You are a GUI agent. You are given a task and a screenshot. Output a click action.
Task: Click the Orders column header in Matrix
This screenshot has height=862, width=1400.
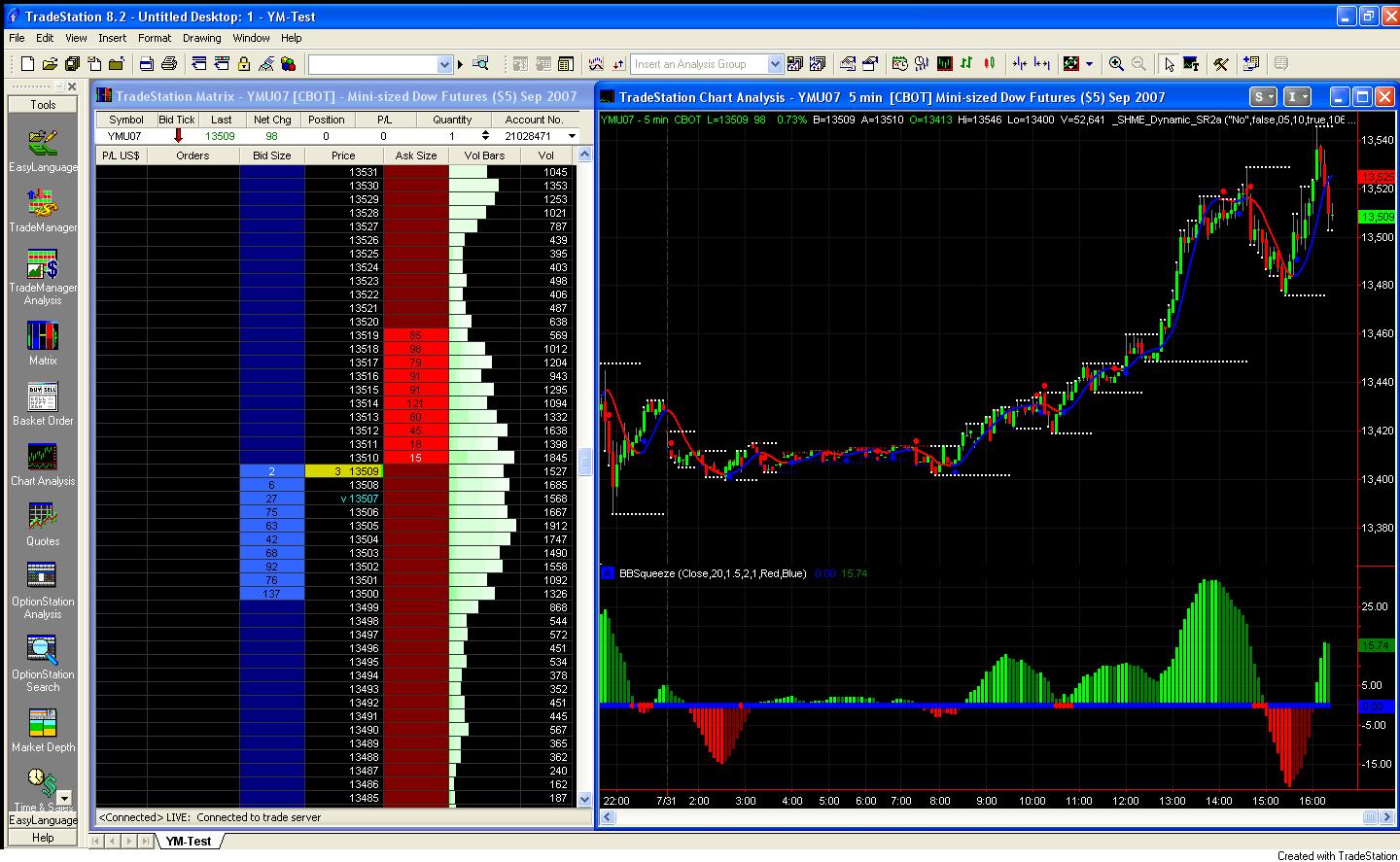[192, 155]
